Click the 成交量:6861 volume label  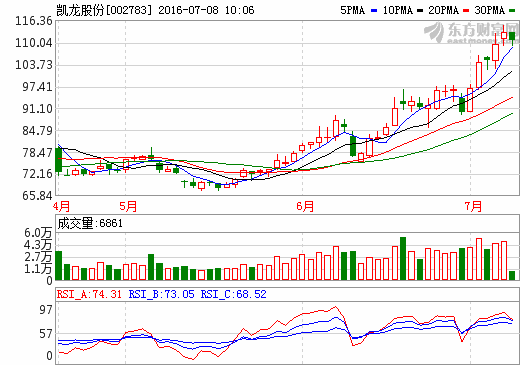[x=90, y=223]
